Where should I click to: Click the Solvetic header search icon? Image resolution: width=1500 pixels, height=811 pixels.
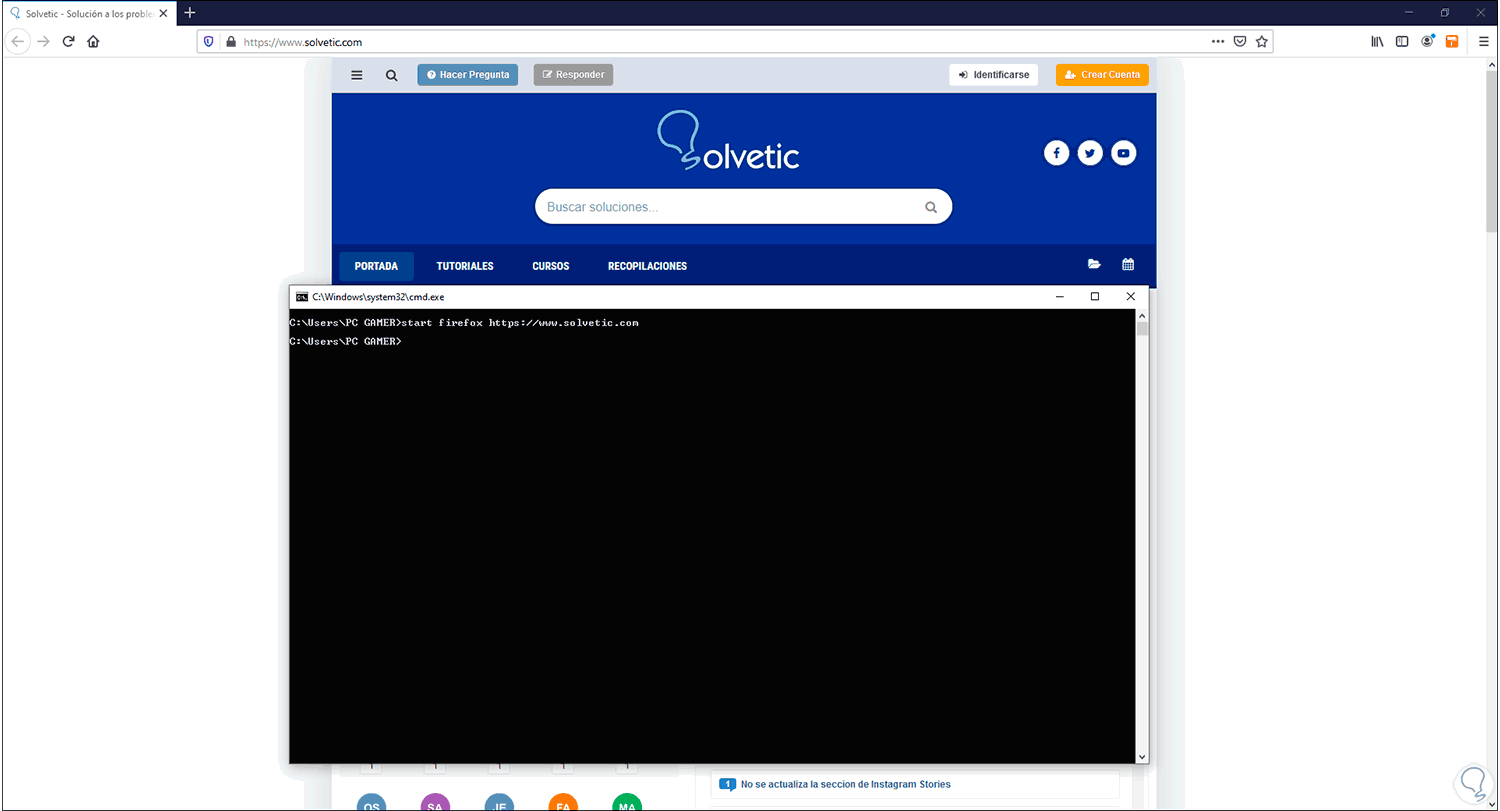[392, 75]
